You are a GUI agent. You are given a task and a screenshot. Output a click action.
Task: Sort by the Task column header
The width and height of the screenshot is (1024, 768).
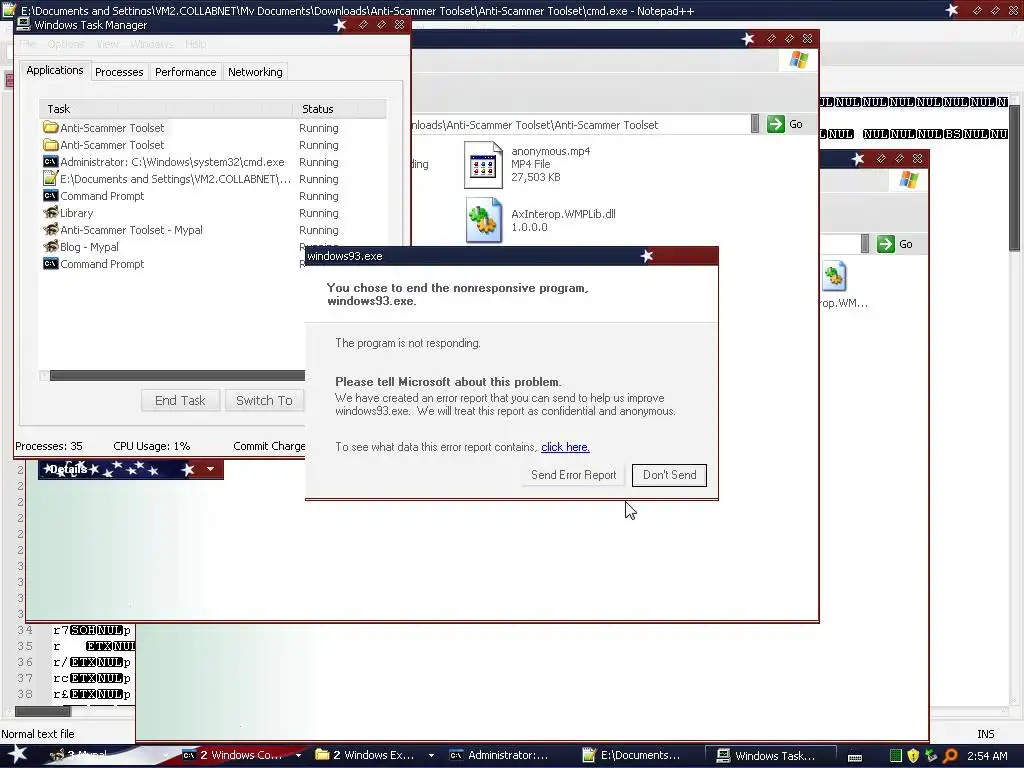pyautogui.click(x=166, y=108)
